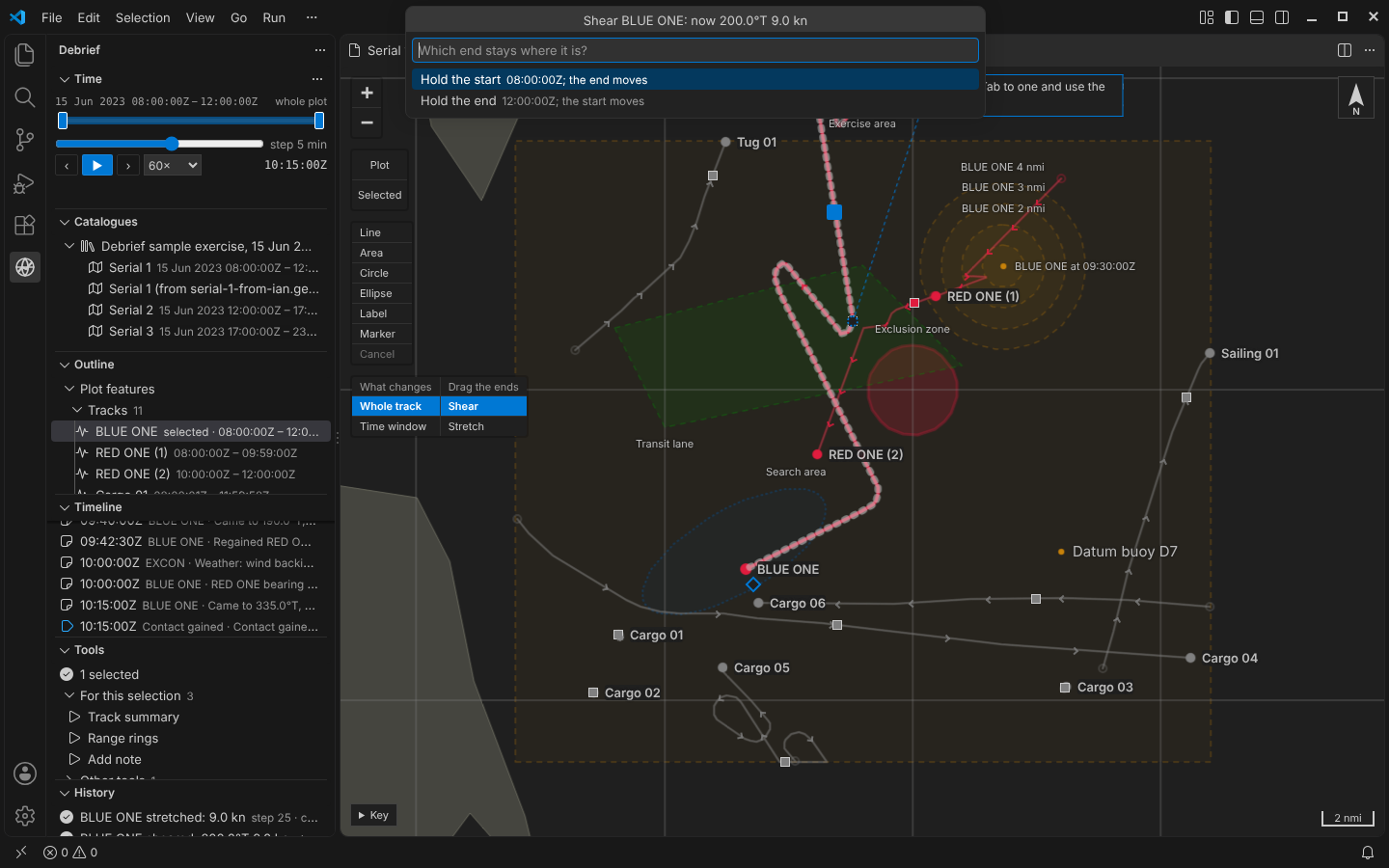Open the Explorer view in activity bar
This screenshot has height=868, width=1389.
pyautogui.click(x=25, y=55)
